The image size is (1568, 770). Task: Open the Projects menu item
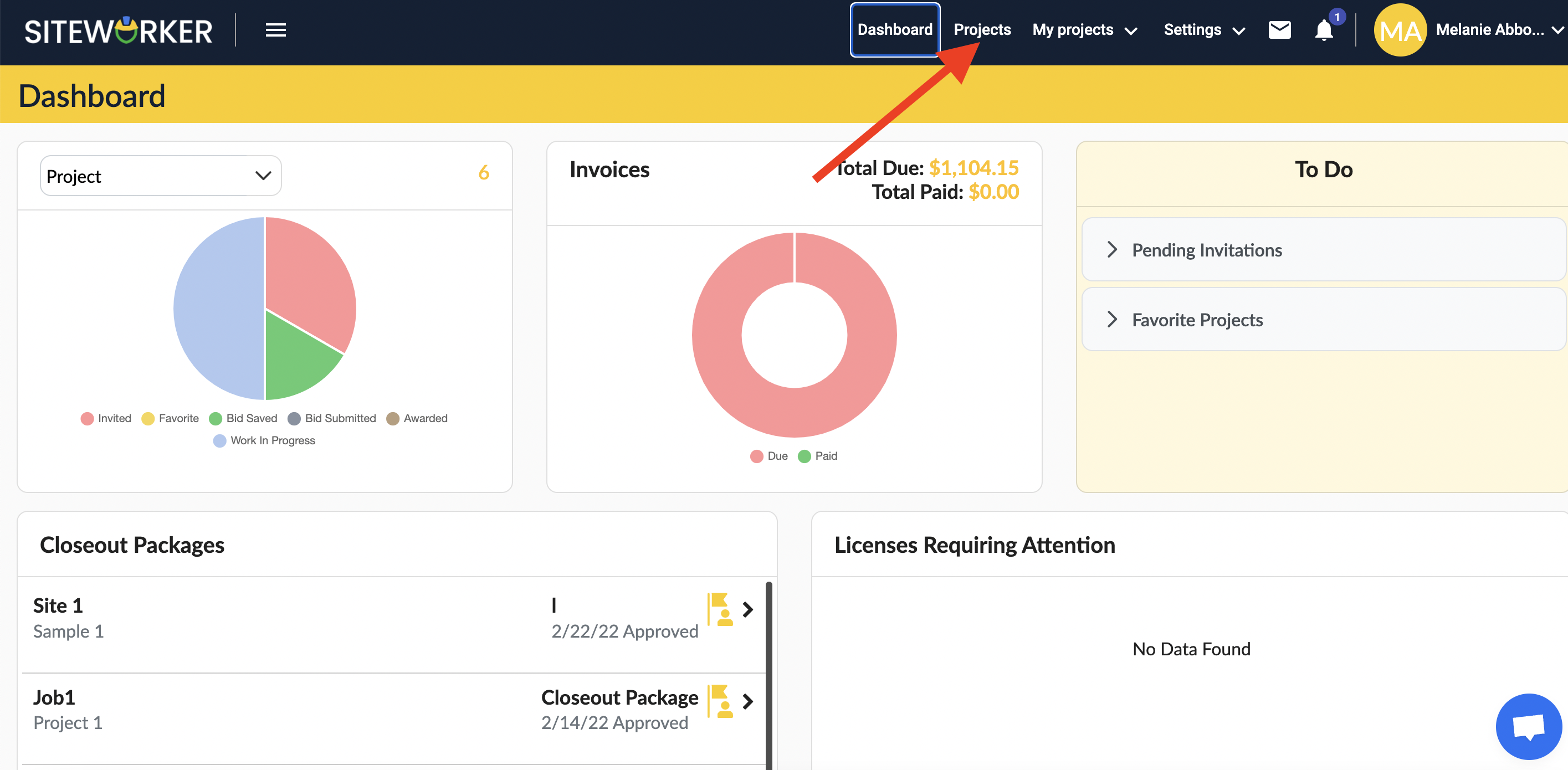pyautogui.click(x=982, y=30)
